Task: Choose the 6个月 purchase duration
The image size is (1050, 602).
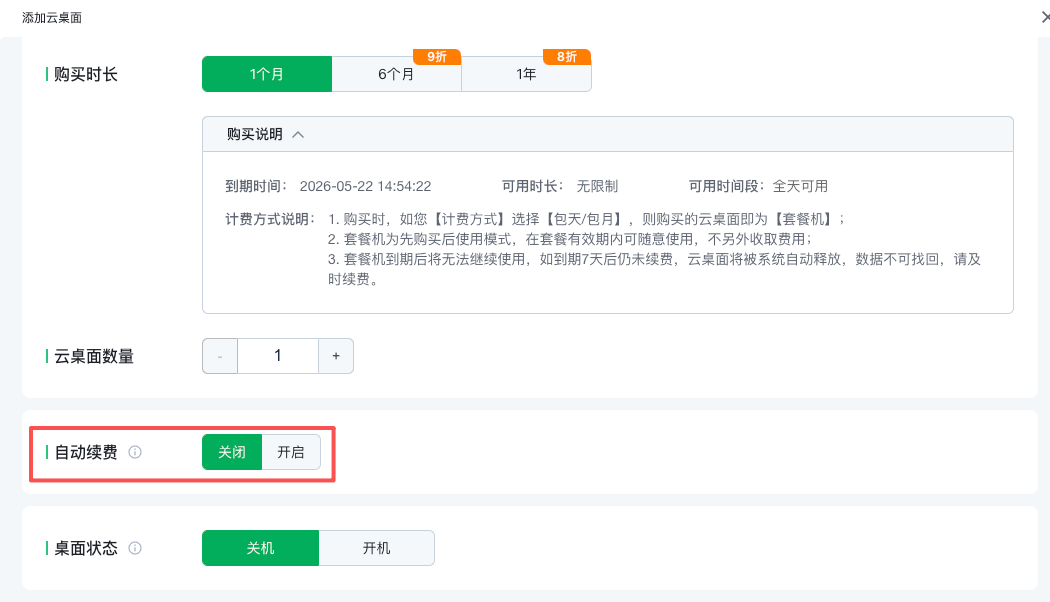Action: pos(396,74)
